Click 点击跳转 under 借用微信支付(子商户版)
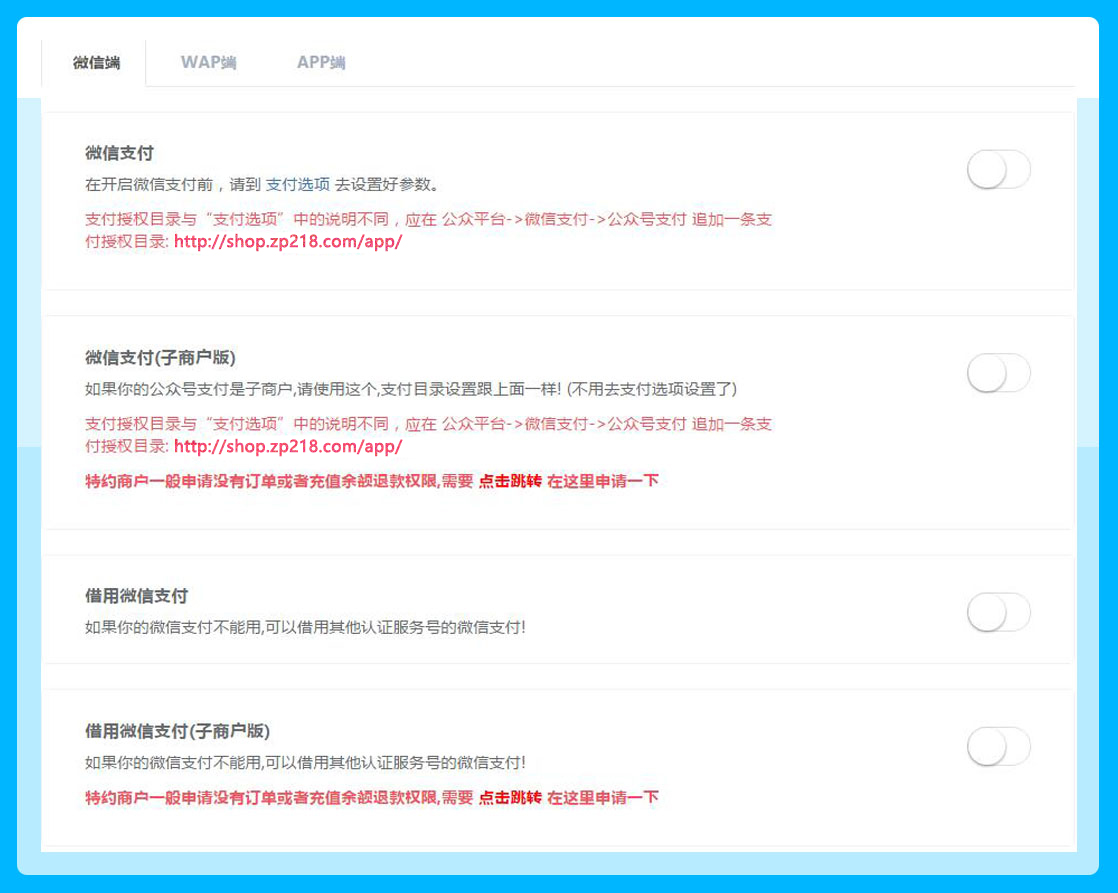The image size is (1118, 893). [x=510, y=797]
